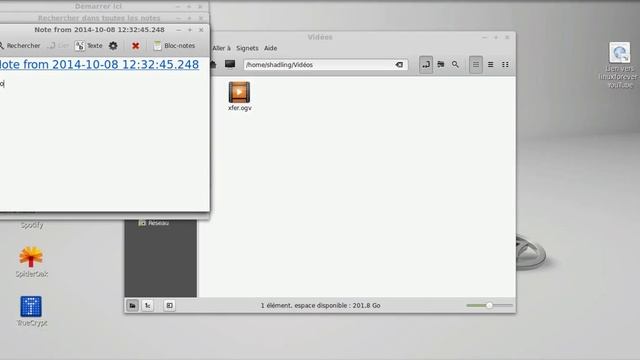640x360 pixels.
Task: Click the computer icon in file manager toolbar
Action: click(x=230, y=64)
